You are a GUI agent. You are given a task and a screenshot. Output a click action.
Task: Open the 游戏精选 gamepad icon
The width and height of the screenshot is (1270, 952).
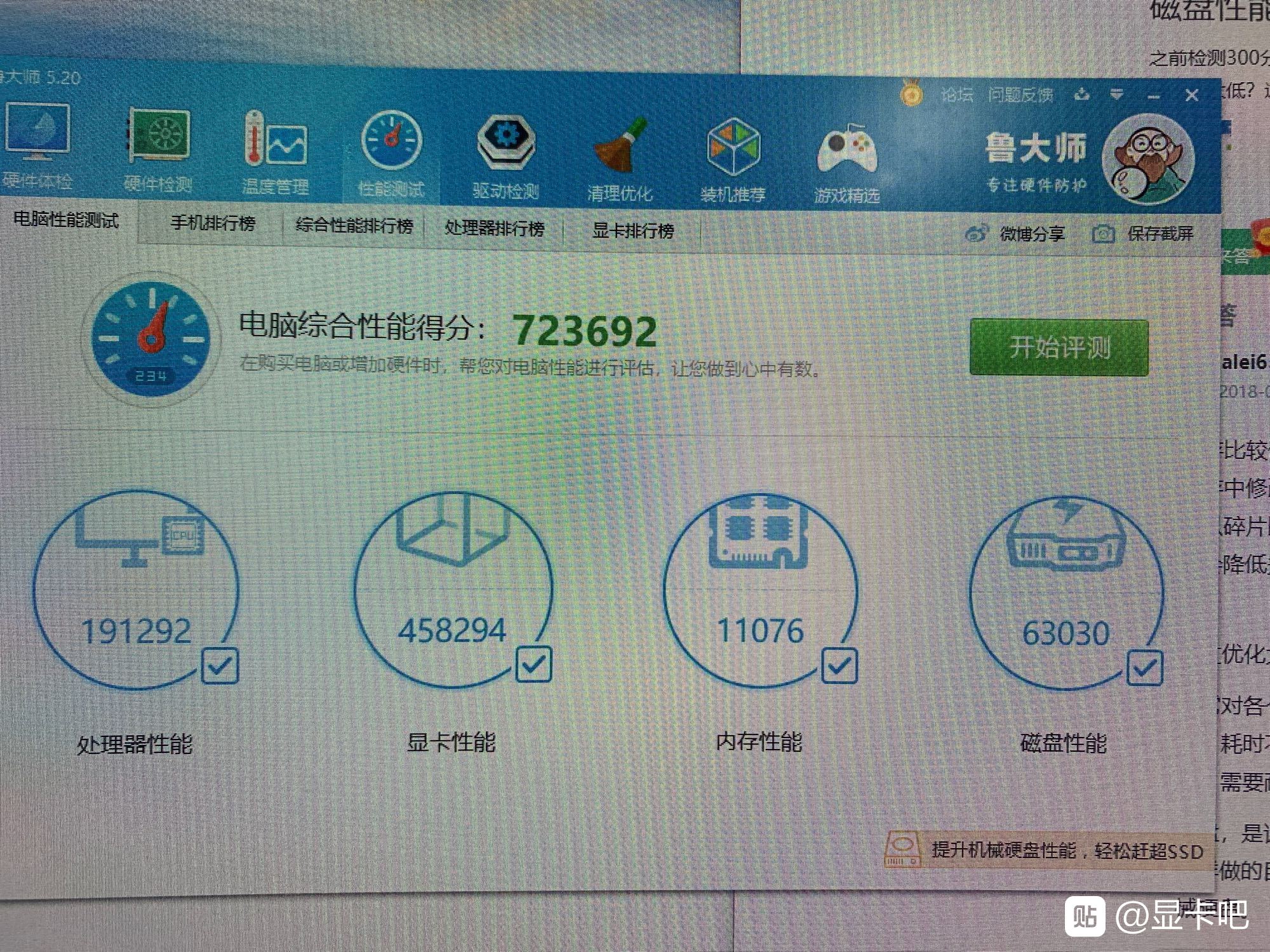click(x=847, y=150)
